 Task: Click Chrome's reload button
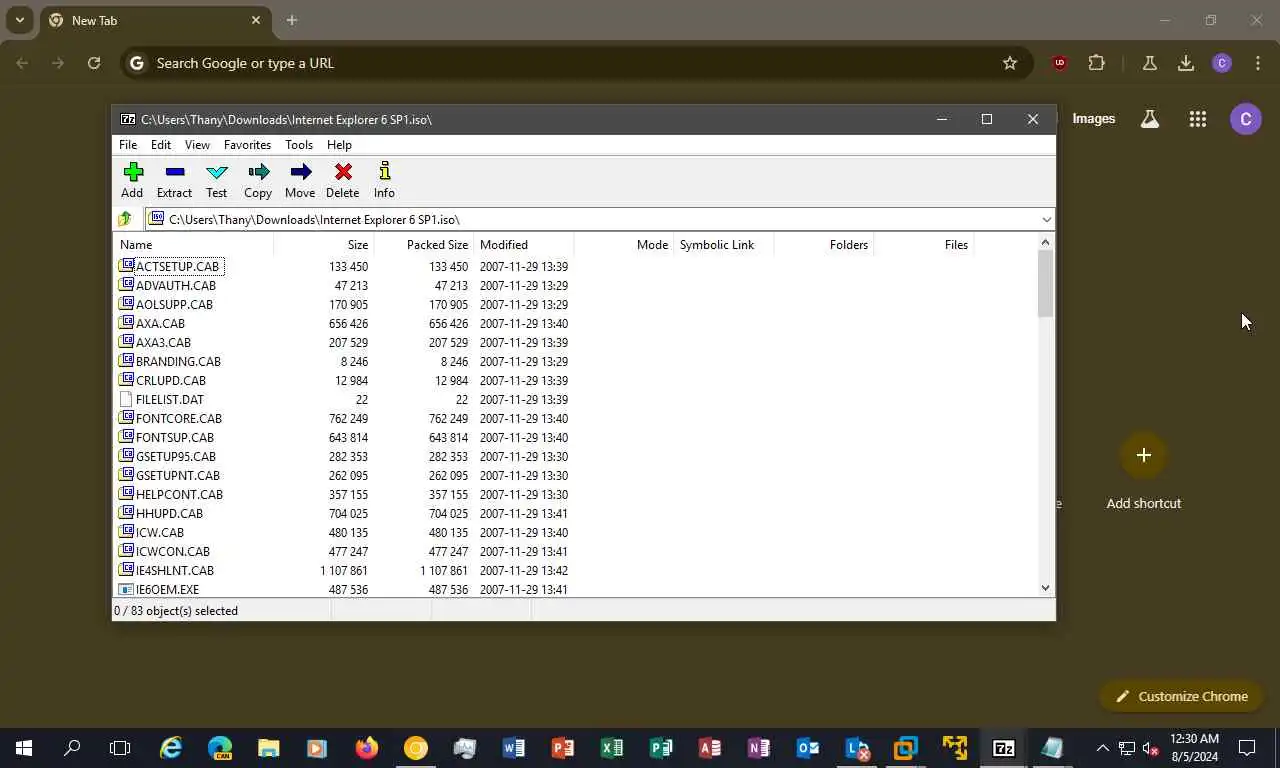point(94,63)
